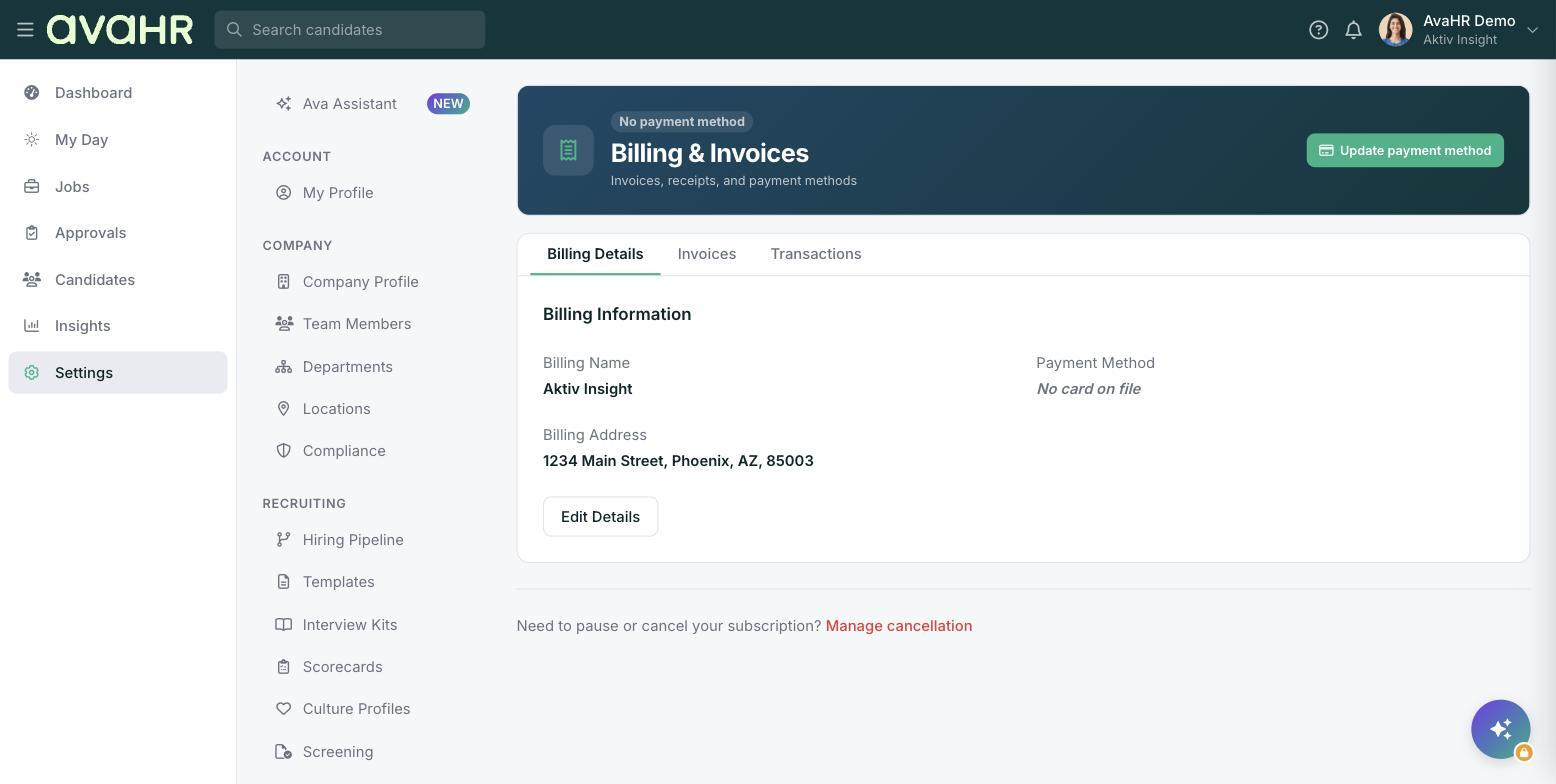
Task: Switch to the Invoices tab
Action: pyautogui.click(x=707, y=254)
